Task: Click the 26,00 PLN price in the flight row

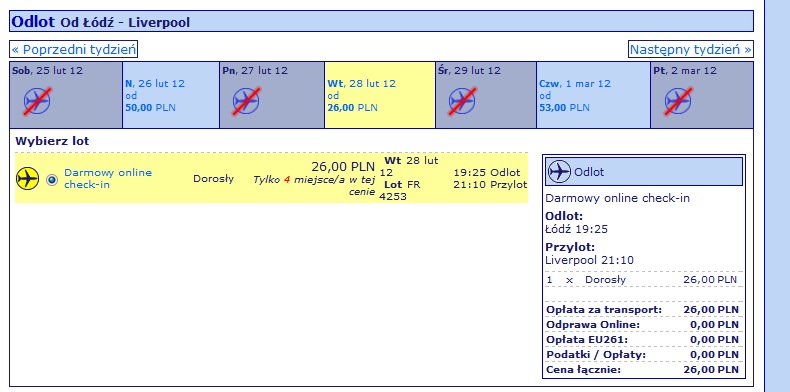Action: click(343, 166)
